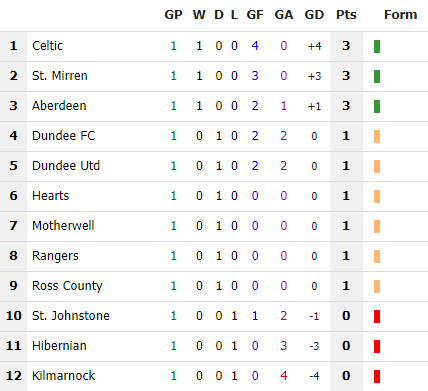This screenshot has width=428, height=391.
Task: Open the Dundee Utd team link
Action: pos(66,166)
